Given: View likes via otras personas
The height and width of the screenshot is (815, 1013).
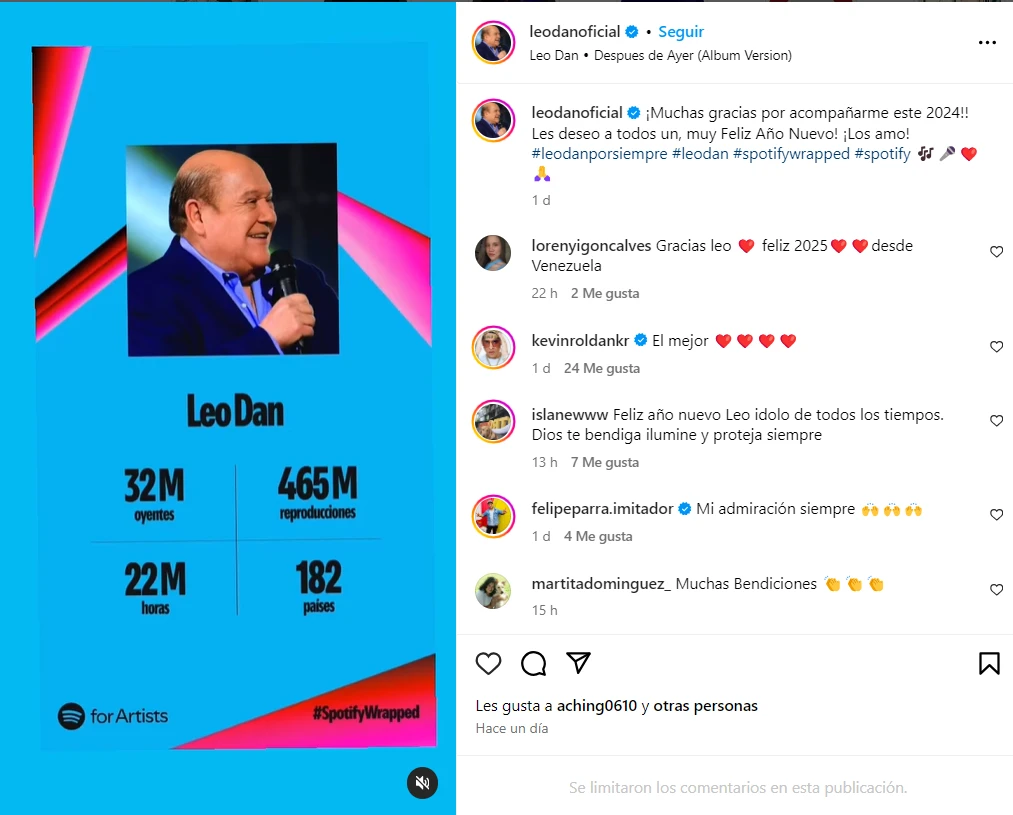Looking at the screenshot, I should pos(705,706).
